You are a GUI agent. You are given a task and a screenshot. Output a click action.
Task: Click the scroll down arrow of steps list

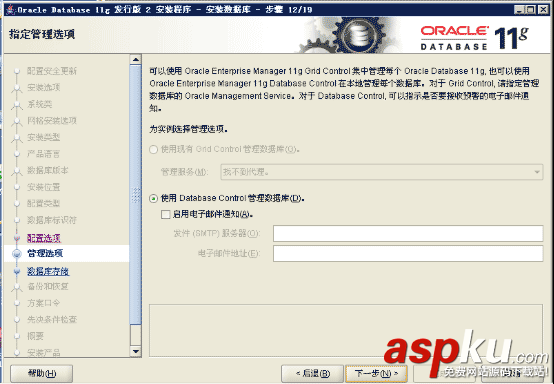point(136,351)
